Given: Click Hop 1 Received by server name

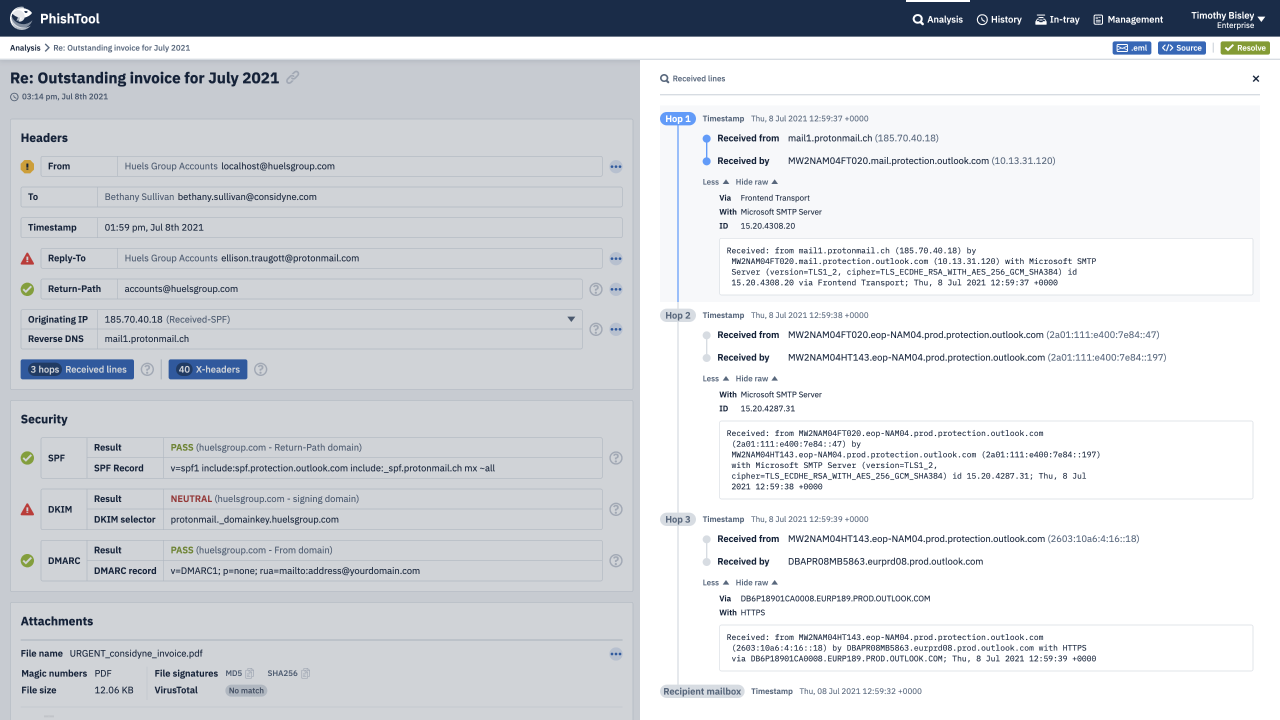Looking at the screenshot, I should 888,161.
